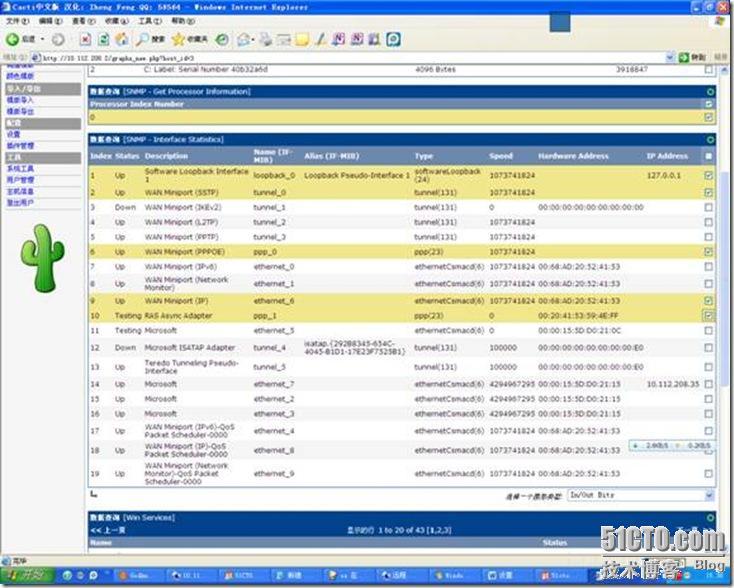
Task: Go back with the IE Back arrow
Action: [13, 39]
